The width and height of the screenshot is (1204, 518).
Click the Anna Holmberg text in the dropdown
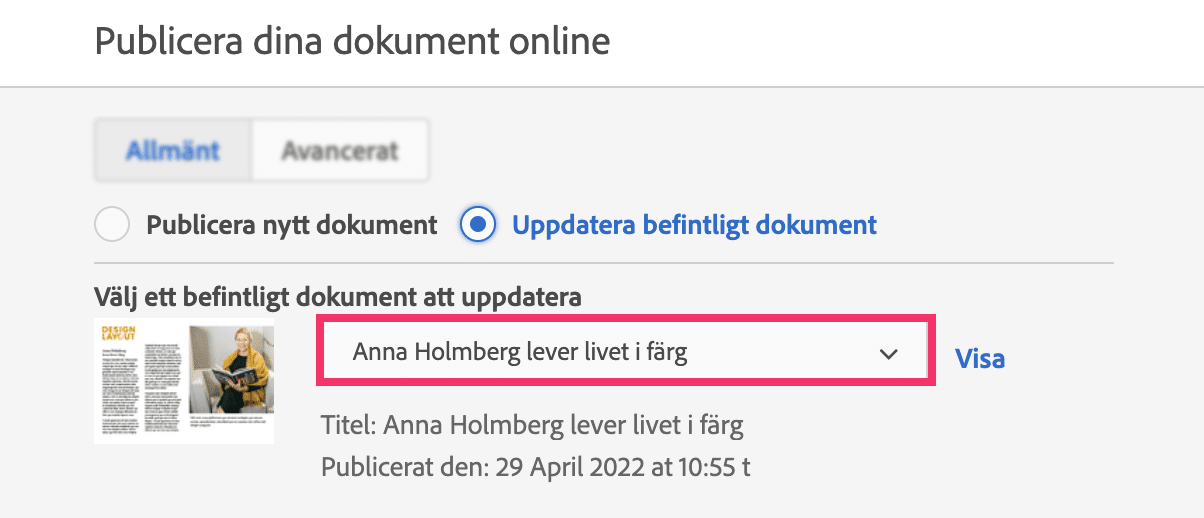tap(520, 352)
